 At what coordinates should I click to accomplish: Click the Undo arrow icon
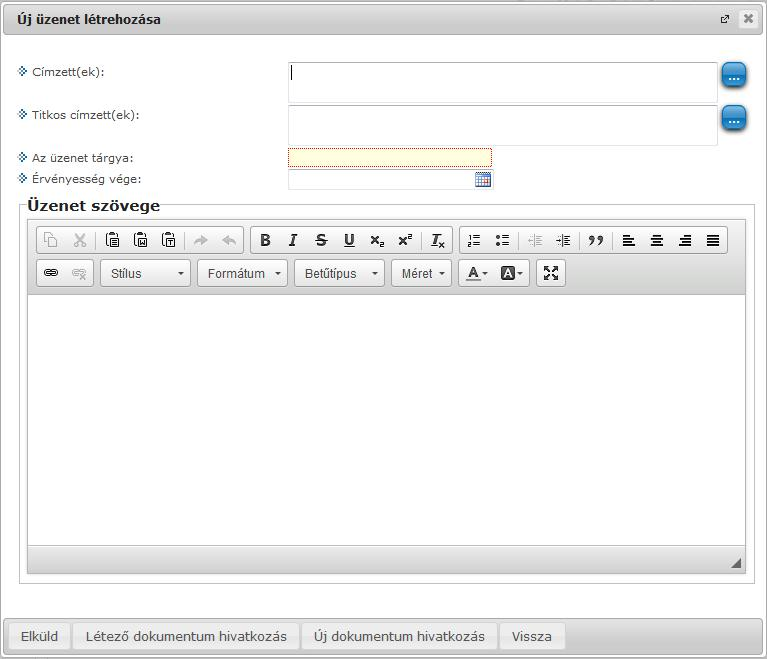point(229,240)
